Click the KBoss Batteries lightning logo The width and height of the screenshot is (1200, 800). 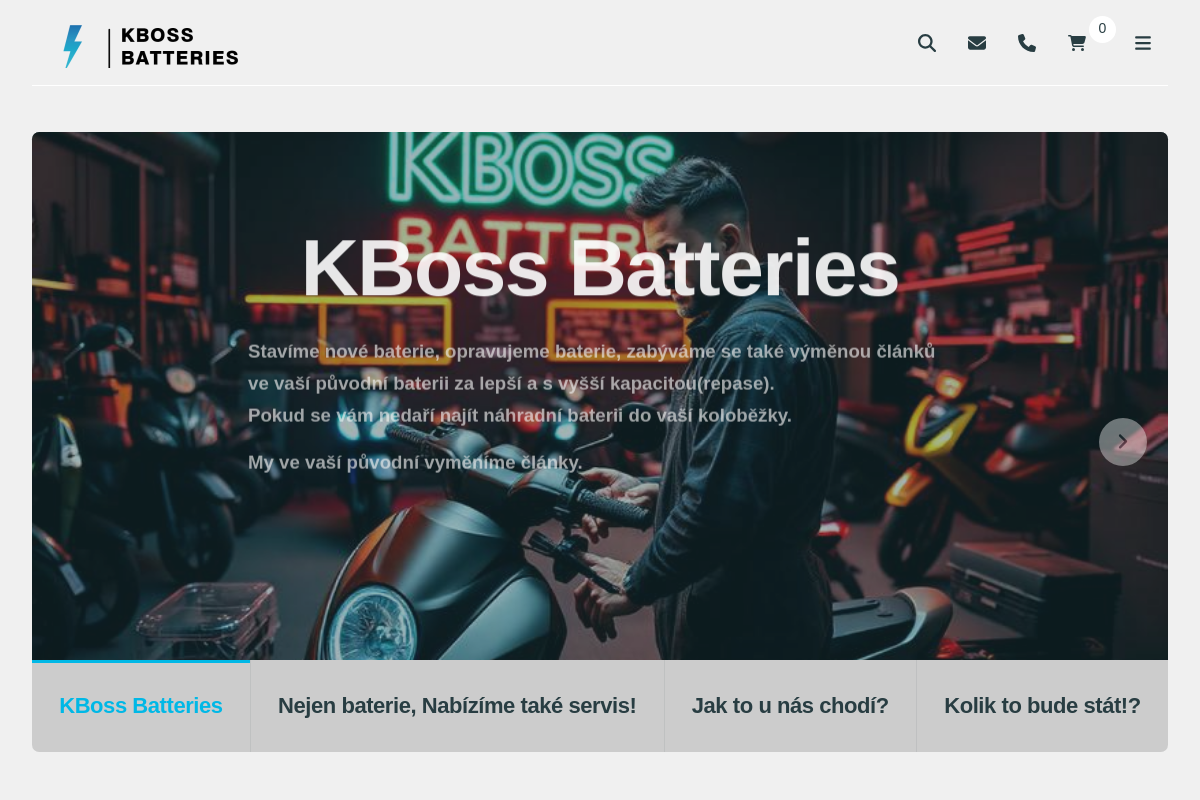click(x=73, y=46)
